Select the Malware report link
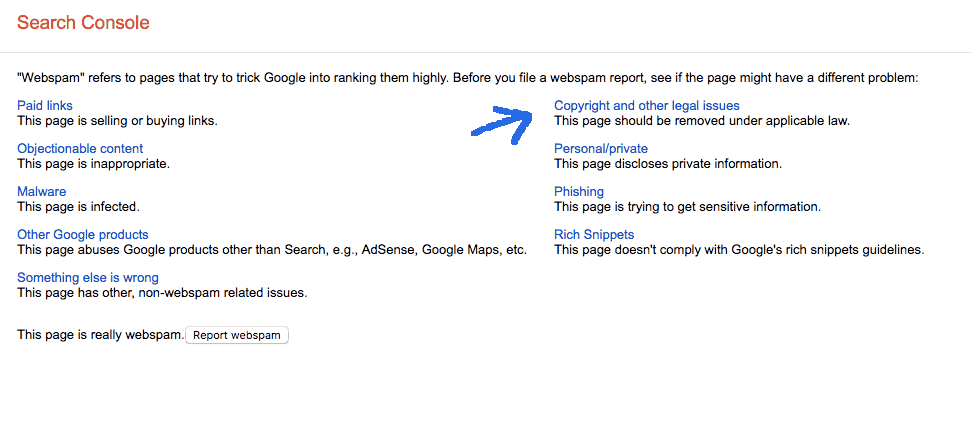Screen dimensions: 972x436 coord(42,192)
